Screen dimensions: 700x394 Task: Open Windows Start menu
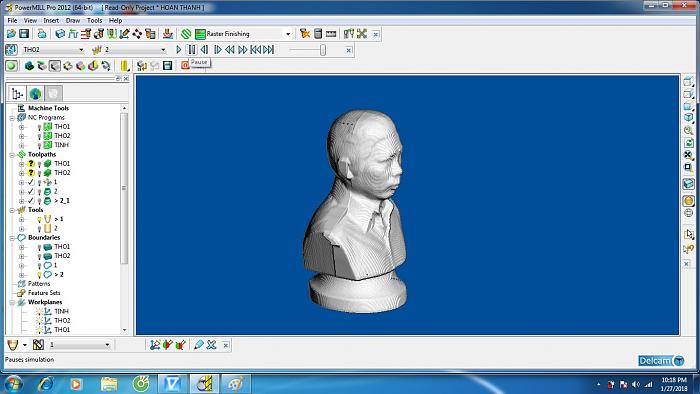coord(12,384)
